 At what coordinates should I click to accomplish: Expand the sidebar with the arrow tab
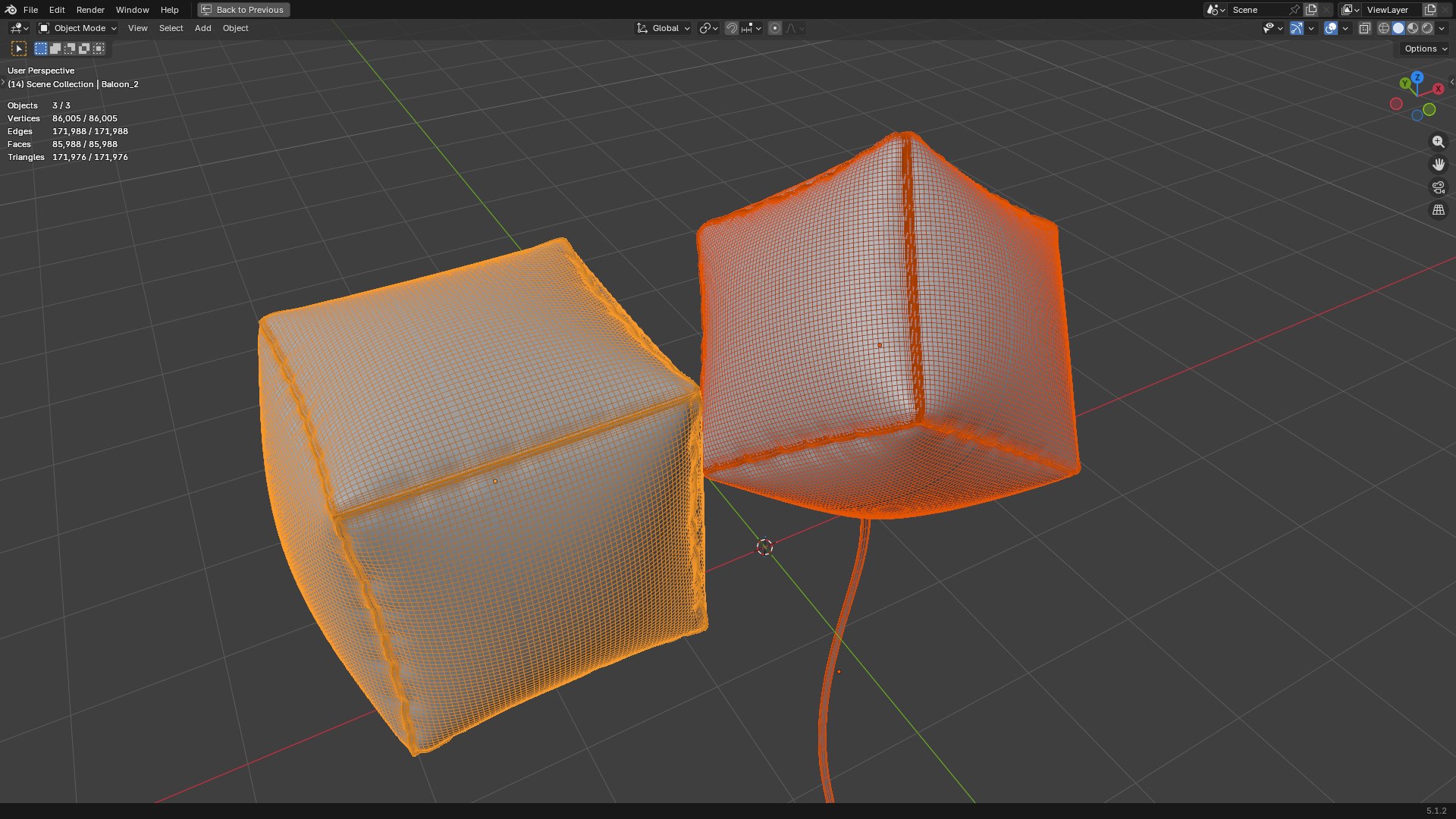pos(1451,82)
